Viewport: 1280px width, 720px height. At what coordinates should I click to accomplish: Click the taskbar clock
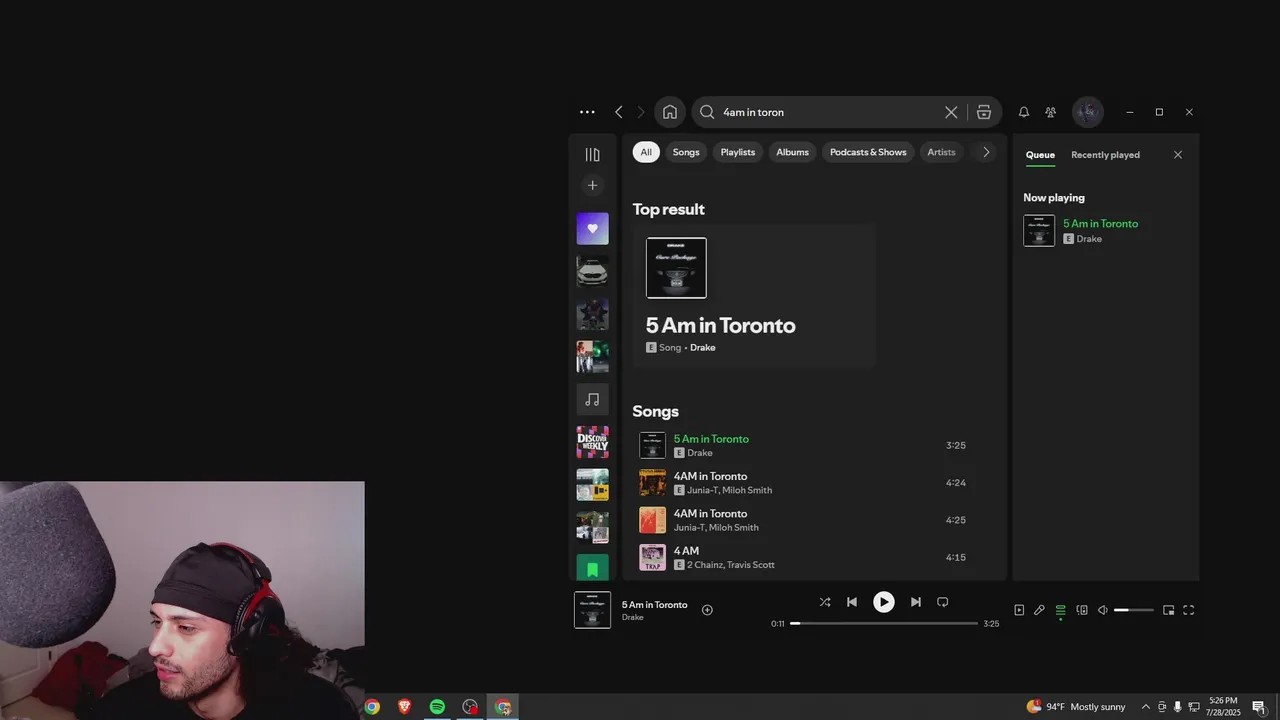coord(1224,707)
